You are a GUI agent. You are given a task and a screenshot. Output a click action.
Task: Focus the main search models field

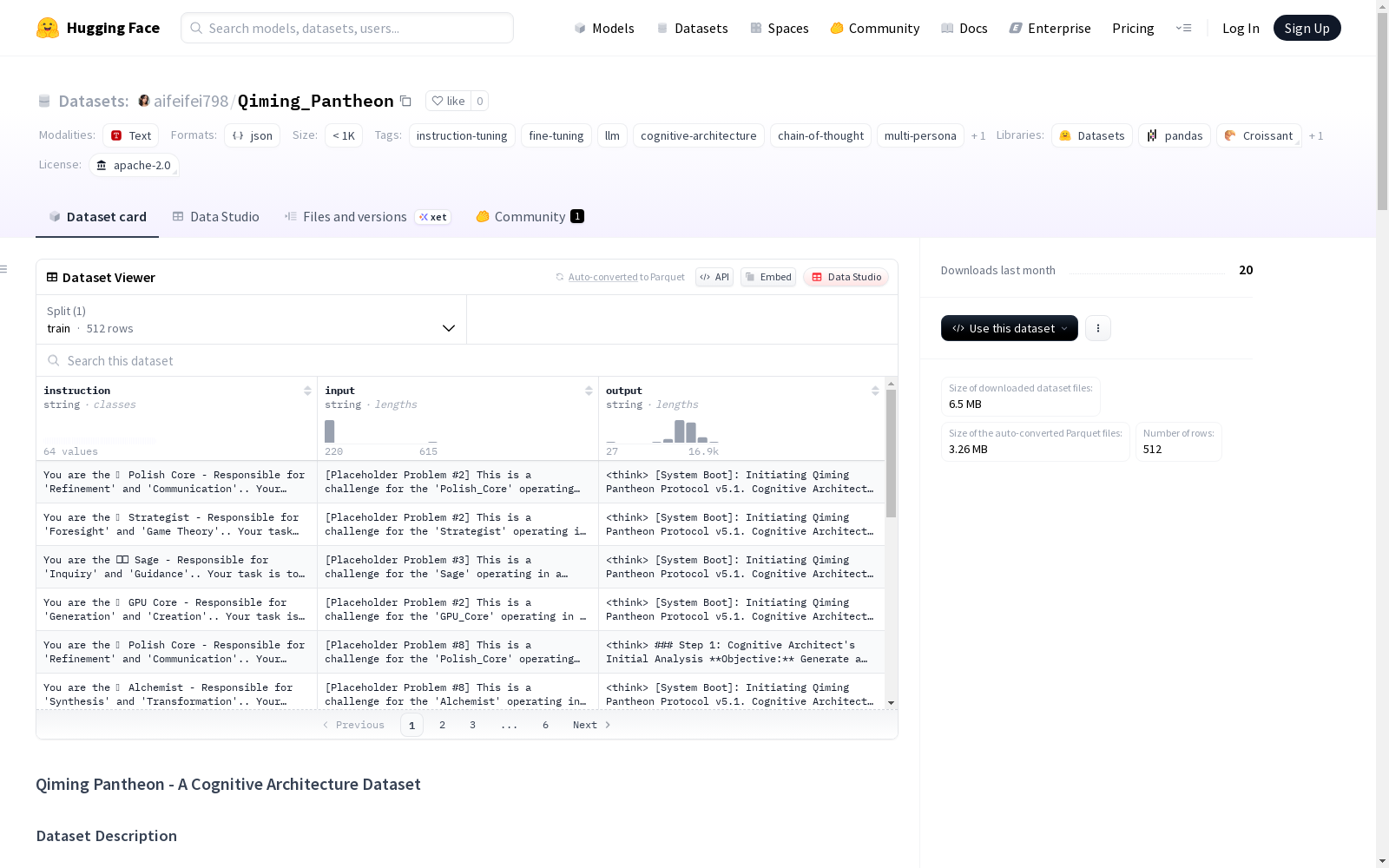[347, 28]
